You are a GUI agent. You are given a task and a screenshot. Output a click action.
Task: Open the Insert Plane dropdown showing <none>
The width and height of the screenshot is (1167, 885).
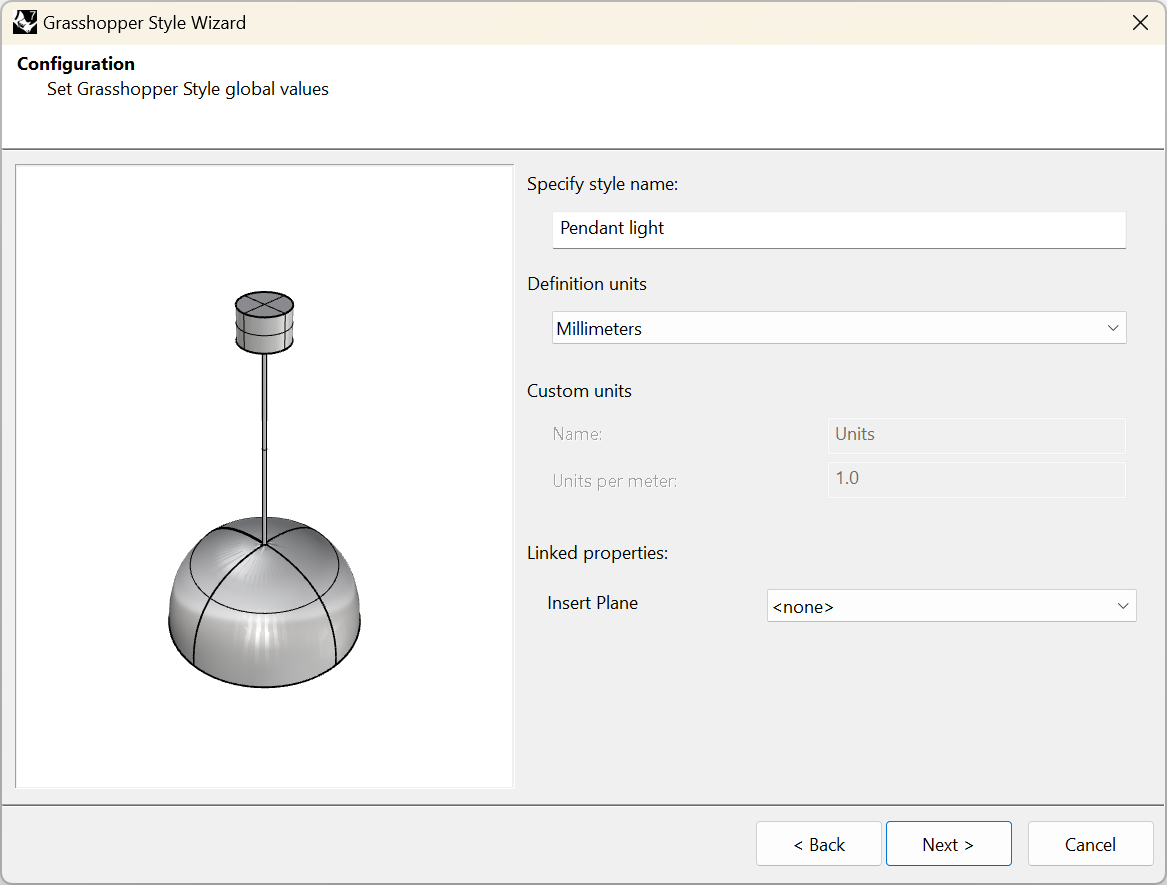[x=951, y=606]
